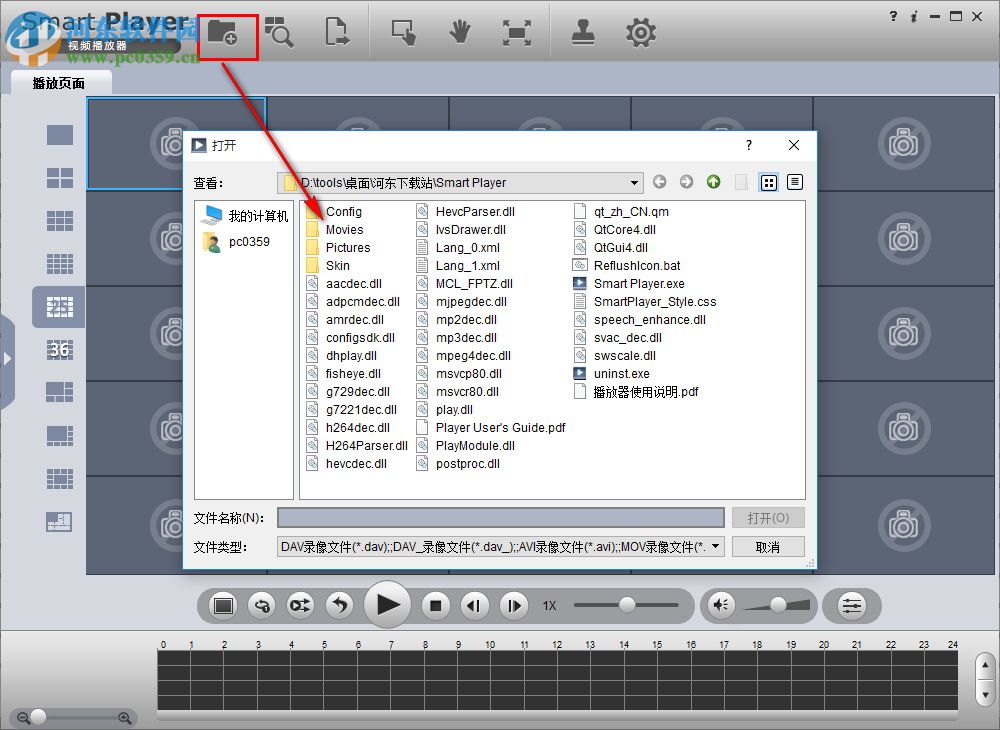This screenshot has width=1000, height=730.
Task: Go to parent directory green arrow
Action: pos(714,182)
